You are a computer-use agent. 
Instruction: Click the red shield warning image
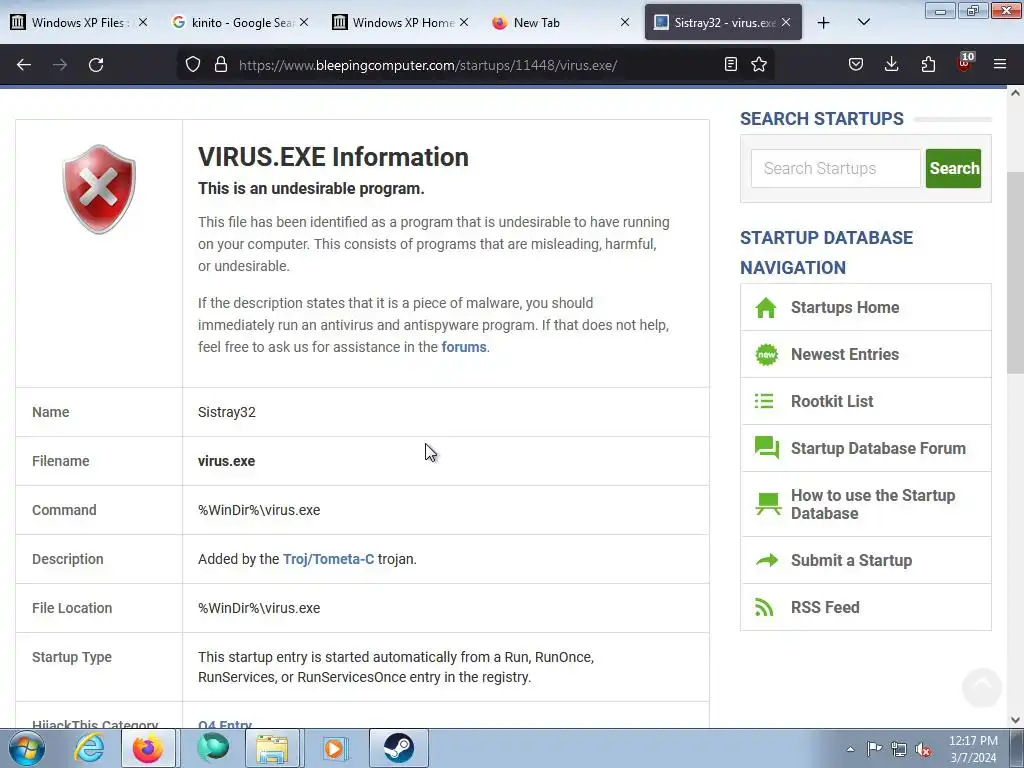click(x=99, y=189)
